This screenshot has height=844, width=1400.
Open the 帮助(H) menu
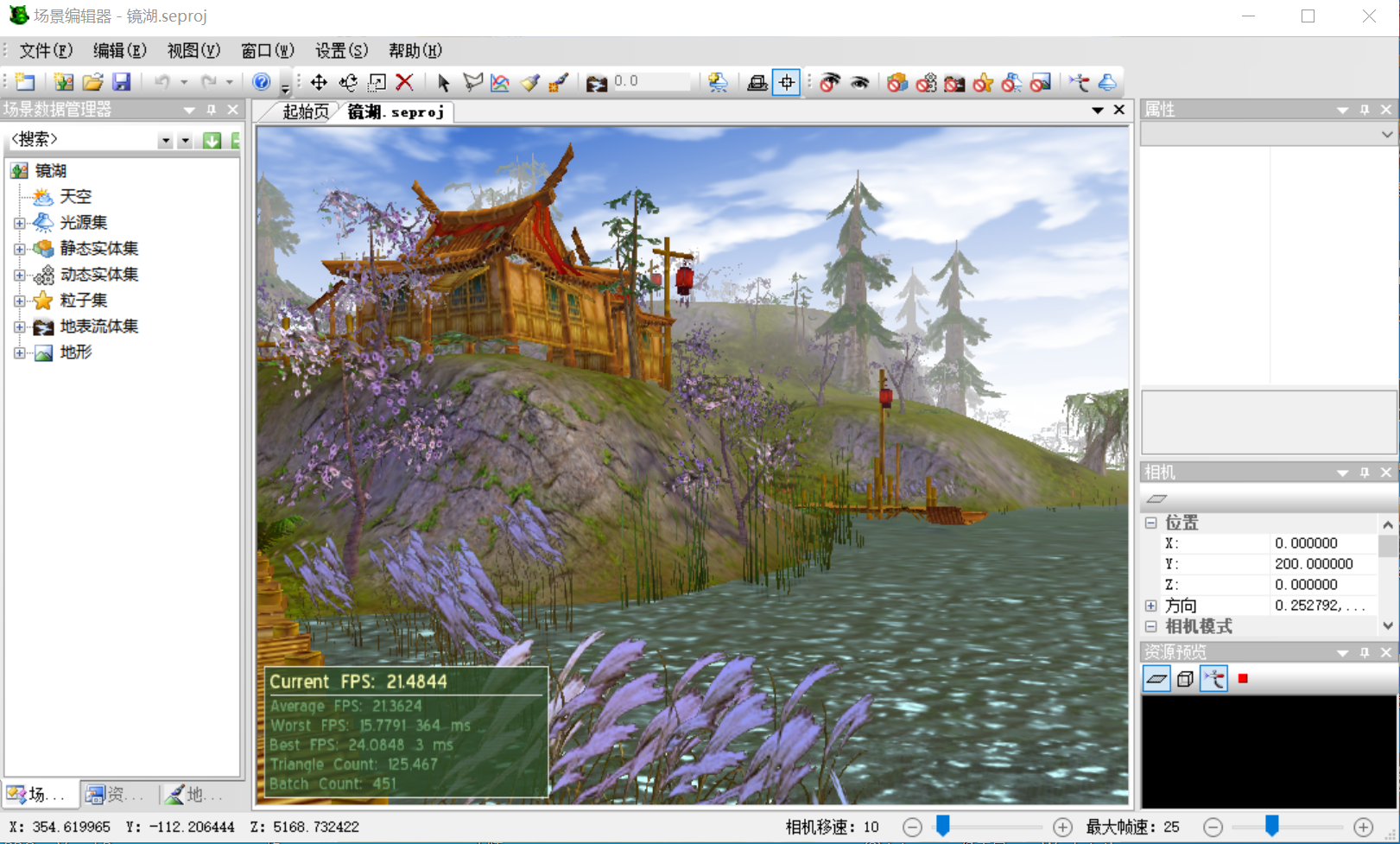pyautogui.click(x=415, y=51)
